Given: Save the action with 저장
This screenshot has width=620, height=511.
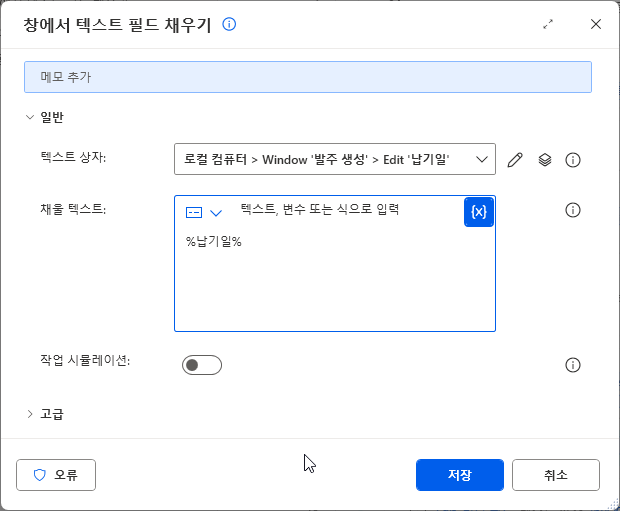Looking at the screenshot, I should point(459,475).
